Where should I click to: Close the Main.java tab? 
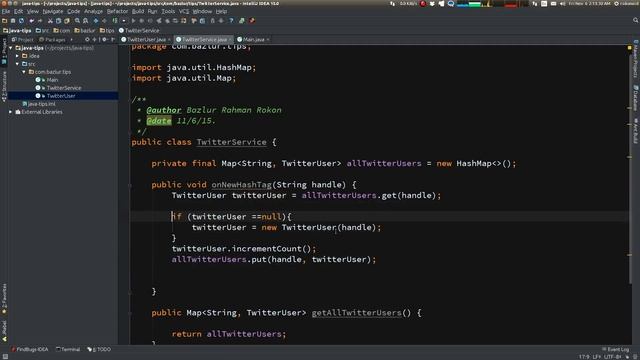click(268, 40)
